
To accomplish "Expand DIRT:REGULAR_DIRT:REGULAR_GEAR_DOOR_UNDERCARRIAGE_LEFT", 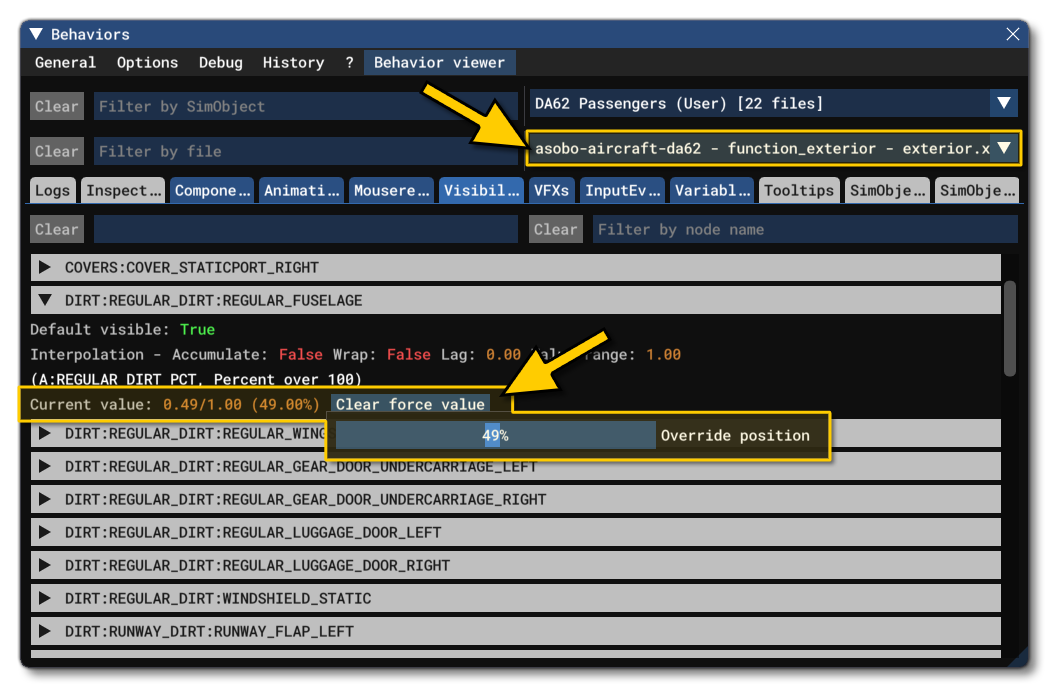I will pos(43,466).
